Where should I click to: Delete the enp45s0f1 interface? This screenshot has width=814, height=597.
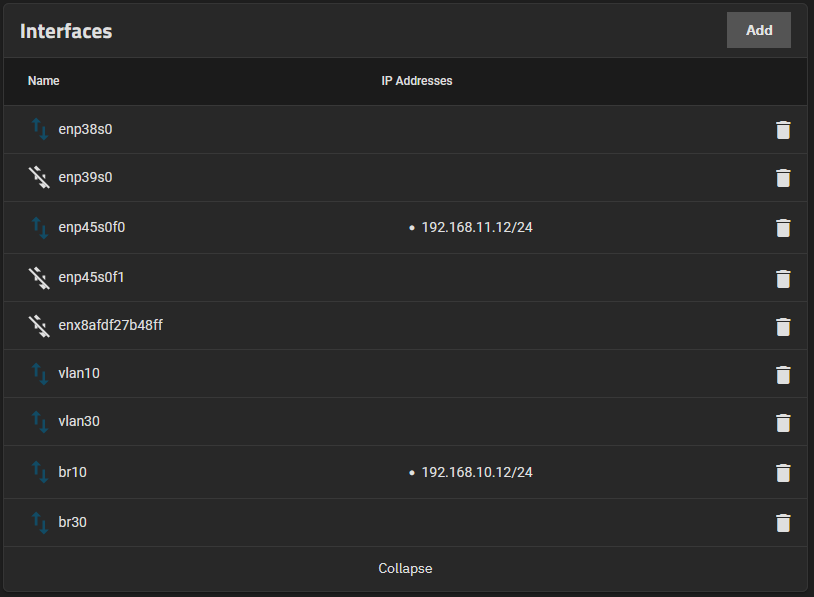point(783,278)
